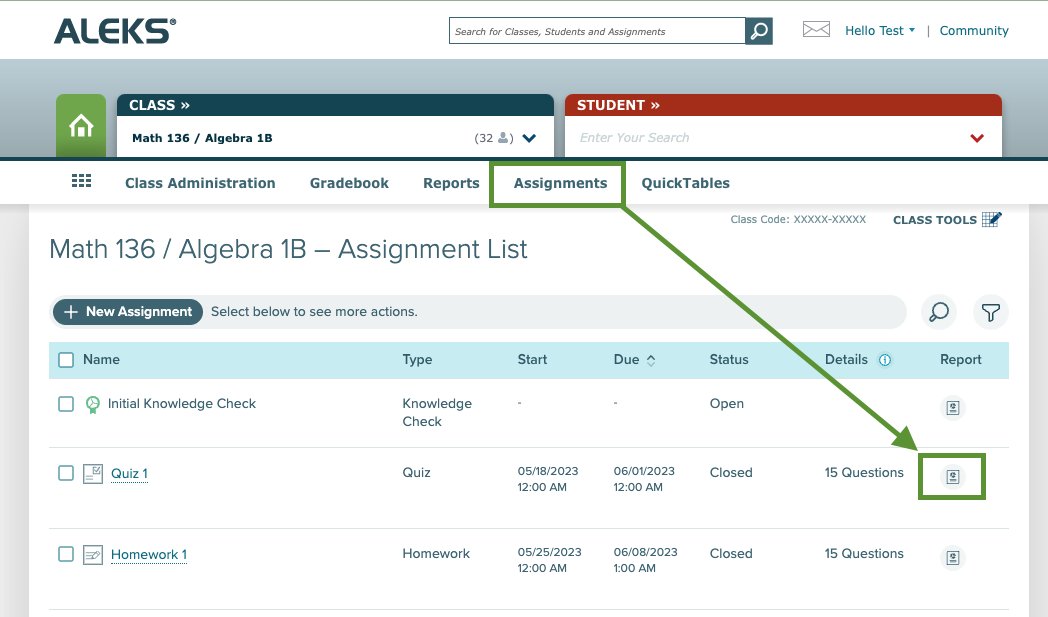Open the Class Tools pencil icon
1048x617 pixels.
[x=992, y=219]
